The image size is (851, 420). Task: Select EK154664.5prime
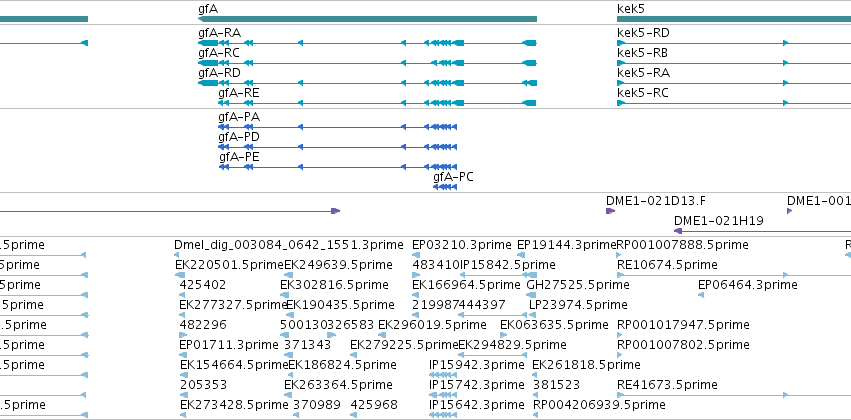[x=234, y=365]
